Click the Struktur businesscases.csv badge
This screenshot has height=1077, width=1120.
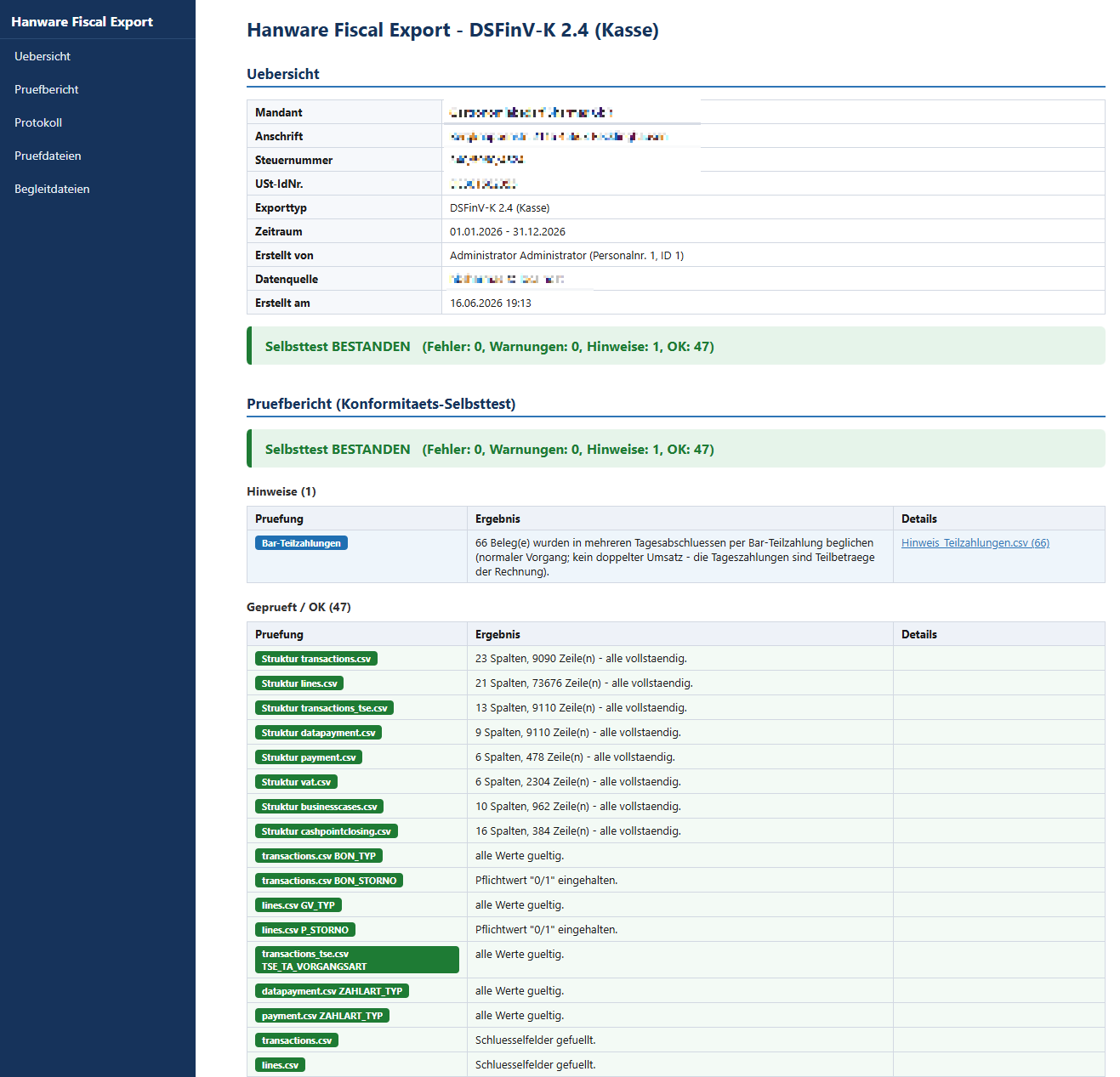point(319,807)
